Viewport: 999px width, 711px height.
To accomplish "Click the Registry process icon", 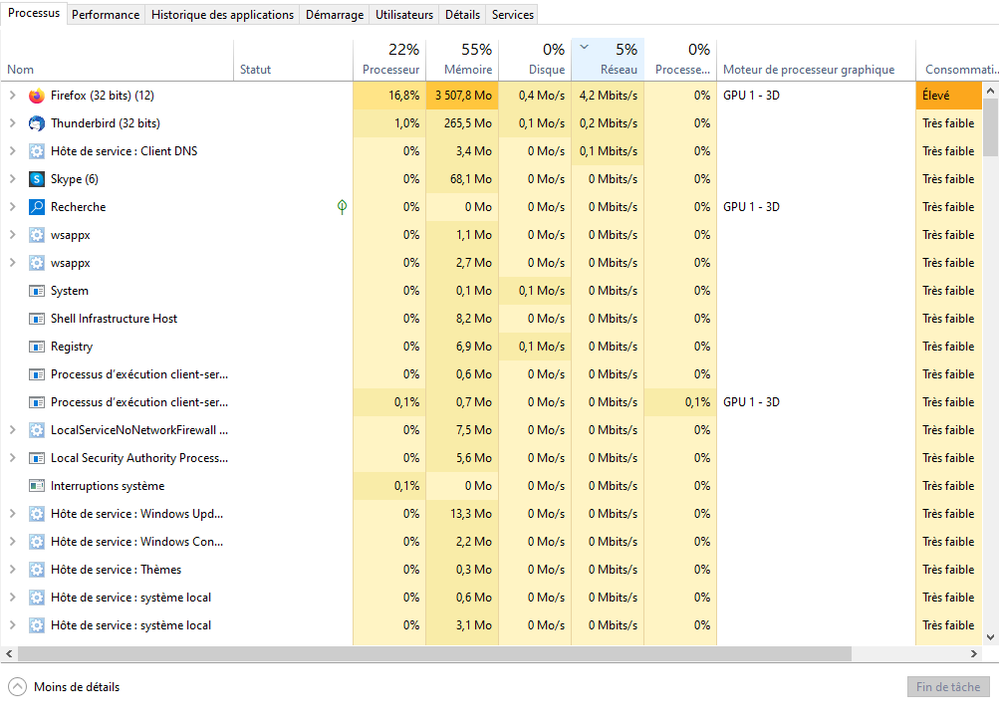I will tap(37, 347).
